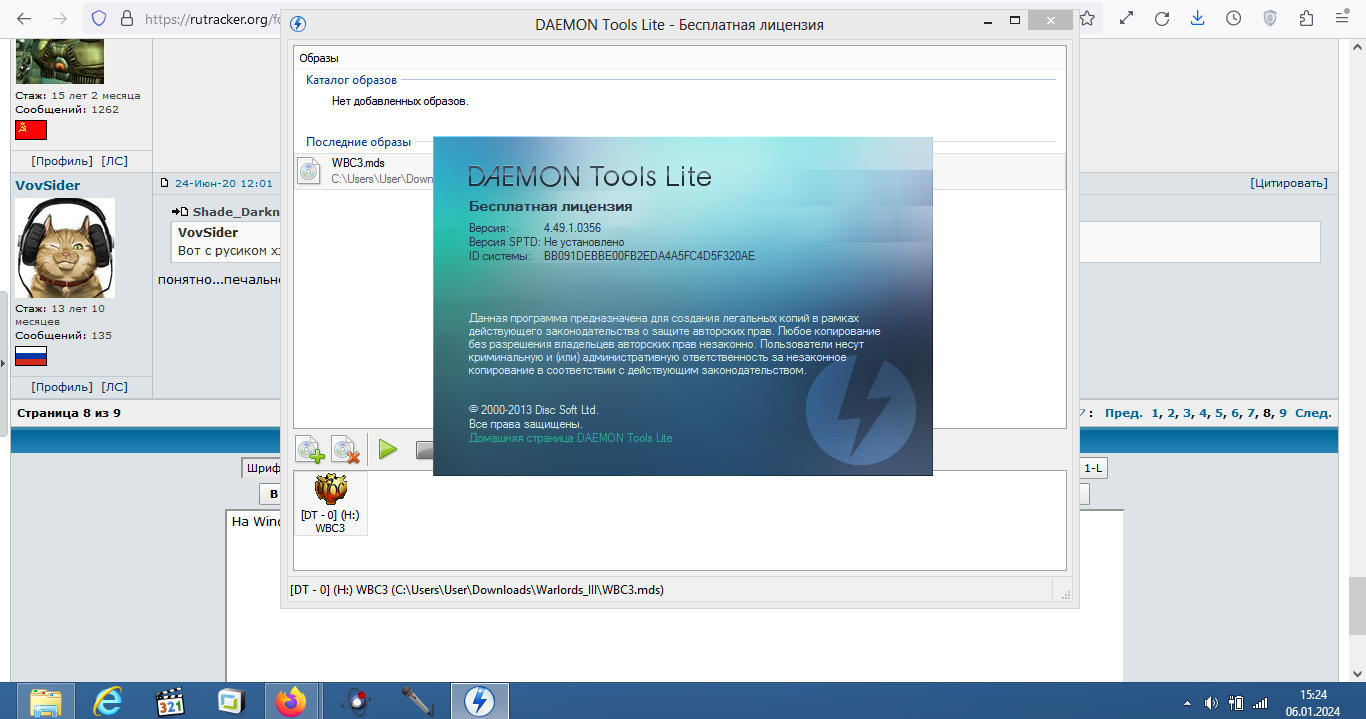
Task: Select the [DT - 0] (H:) WBC3 virtual drive
Action: pyautogui.click(x=330, y=503)
